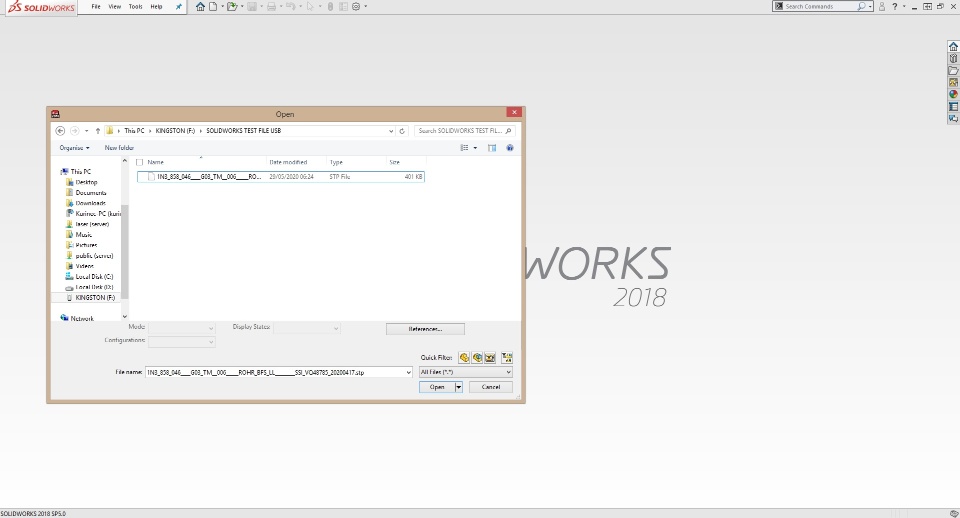
Task: Open the View menu
Action: pos(114,7)
